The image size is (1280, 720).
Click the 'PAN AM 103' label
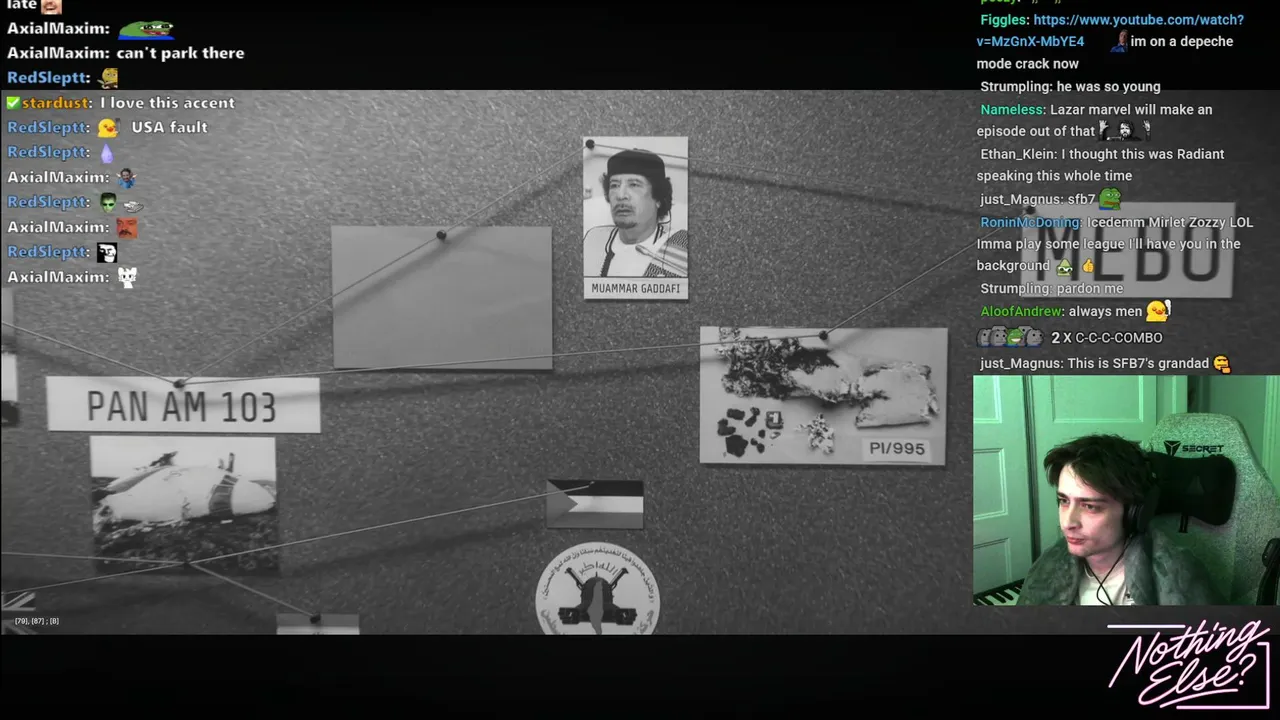pos(182,406)
